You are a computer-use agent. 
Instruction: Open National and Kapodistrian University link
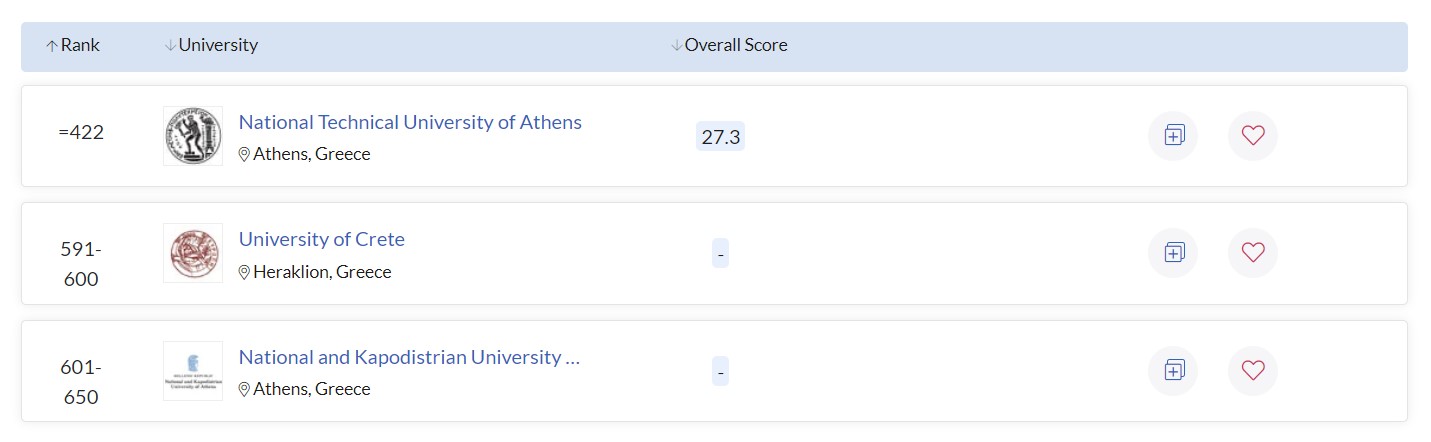point(409,358)
